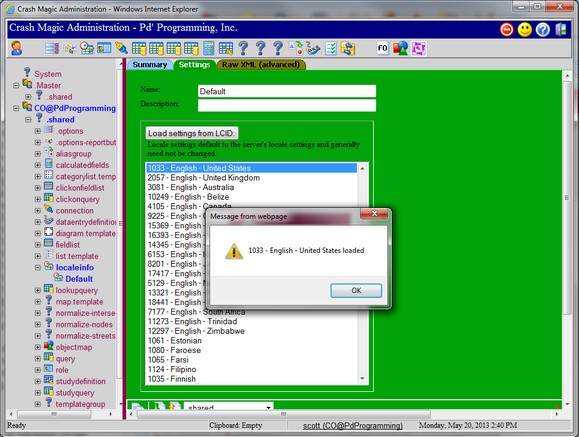Click the objectmap tree node icon
The image size is (579, 437).
click(49, 346)
